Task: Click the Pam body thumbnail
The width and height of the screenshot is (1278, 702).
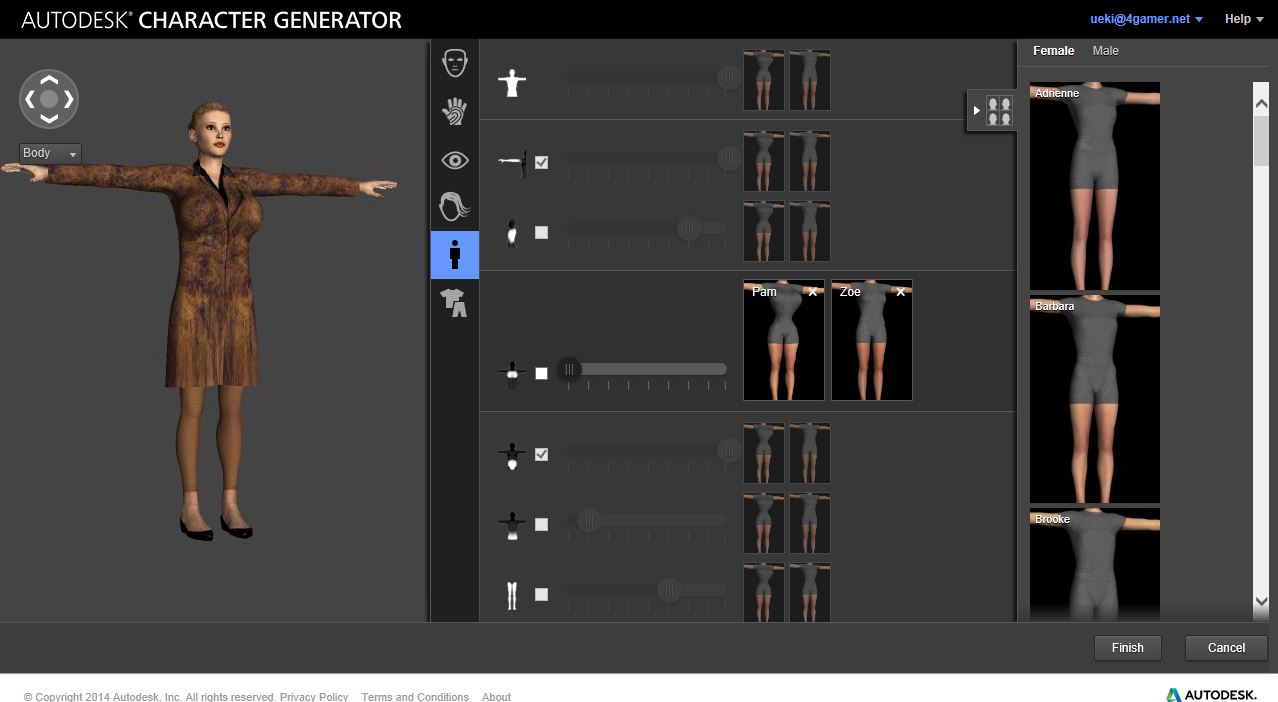Action: tap(784, 340)
